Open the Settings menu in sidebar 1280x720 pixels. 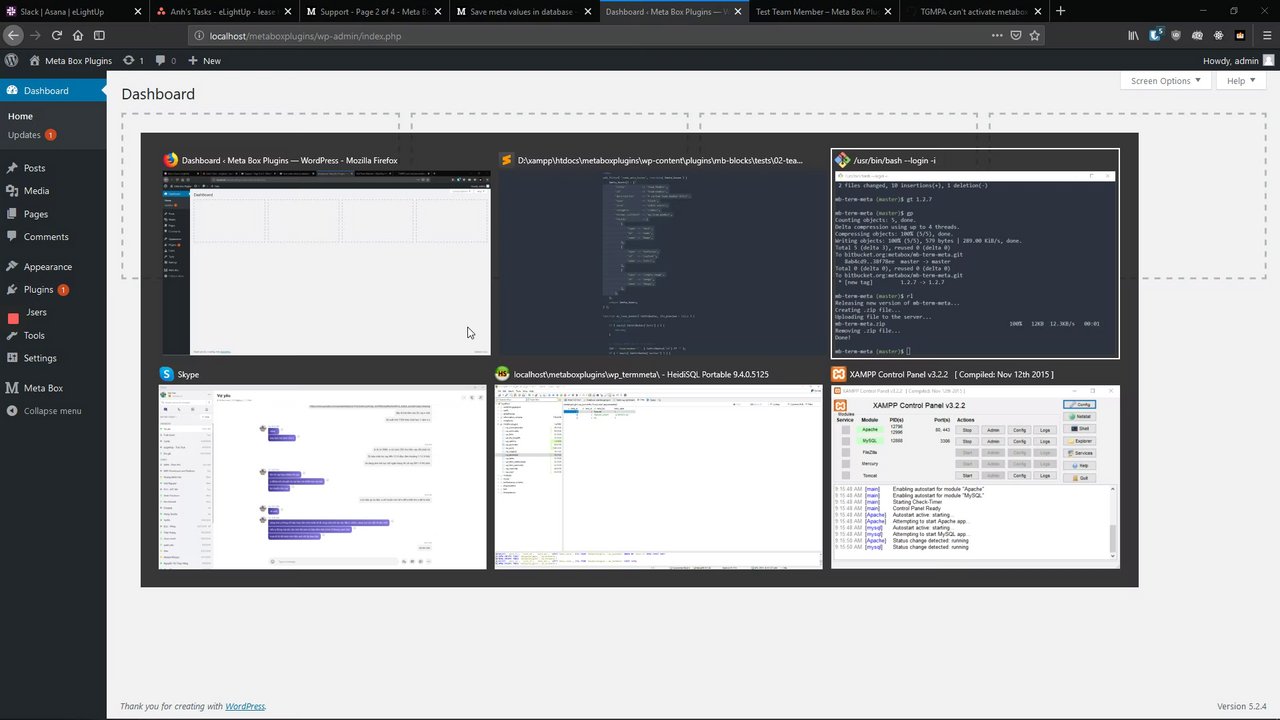point(53,358)
